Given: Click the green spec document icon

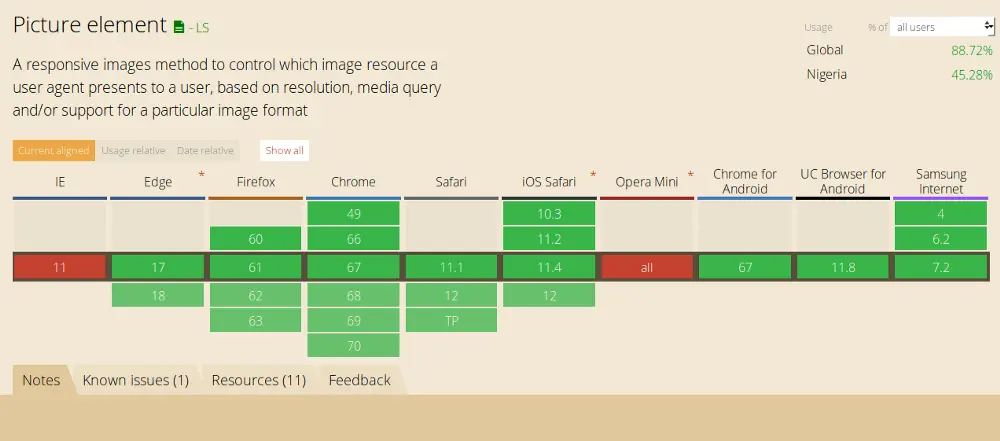Looking at the screenshot, I should coord(179,27).
